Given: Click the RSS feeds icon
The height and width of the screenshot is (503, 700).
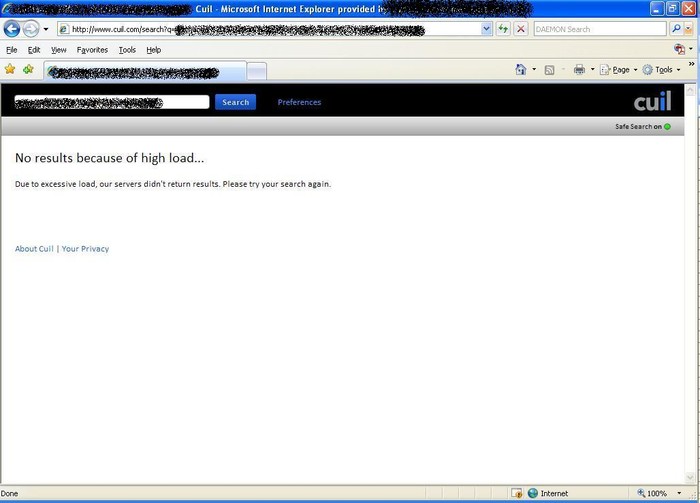Looking at the screenshot, I should click(549, 70).
